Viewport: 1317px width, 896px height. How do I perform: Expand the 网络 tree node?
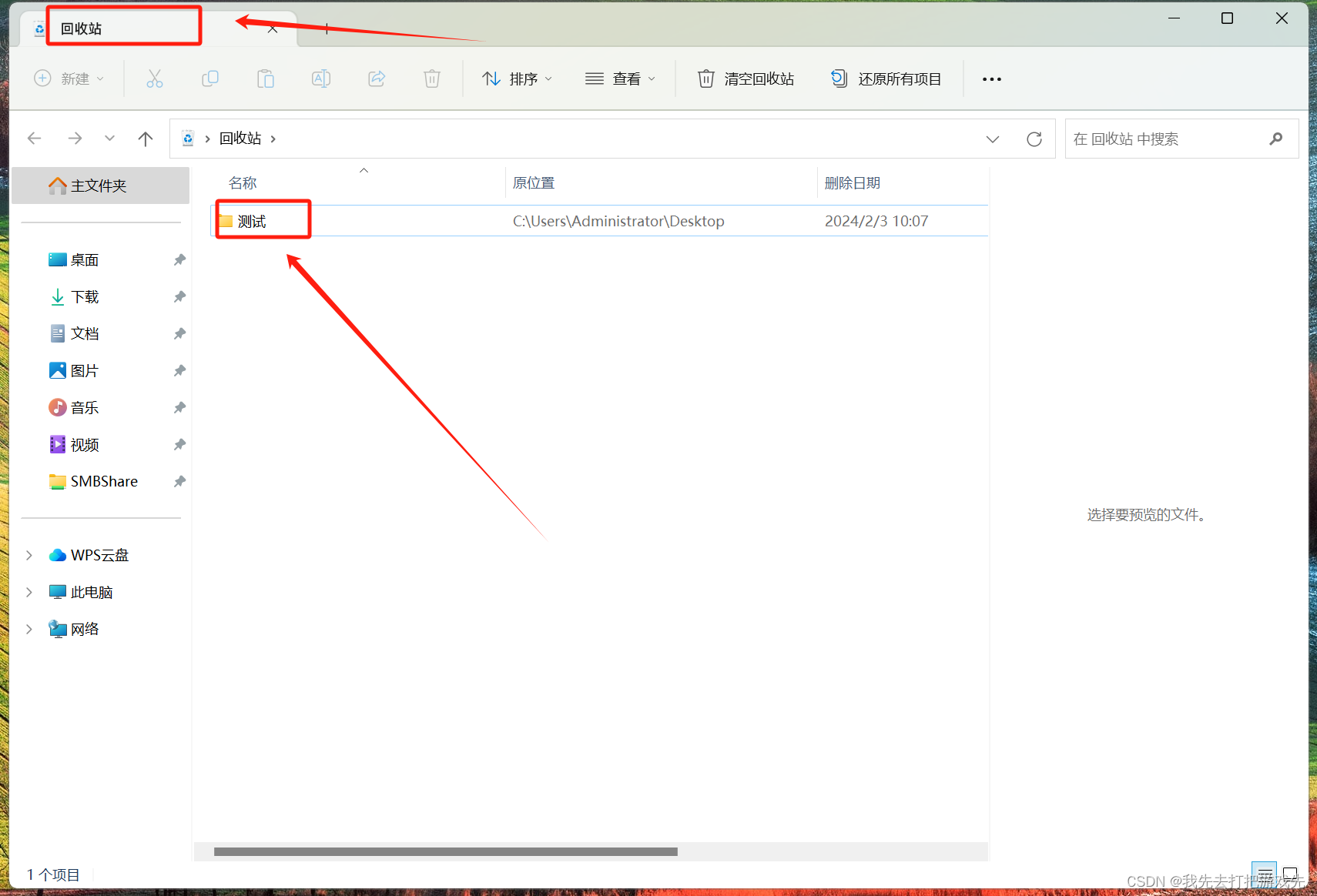click(29, 630)
